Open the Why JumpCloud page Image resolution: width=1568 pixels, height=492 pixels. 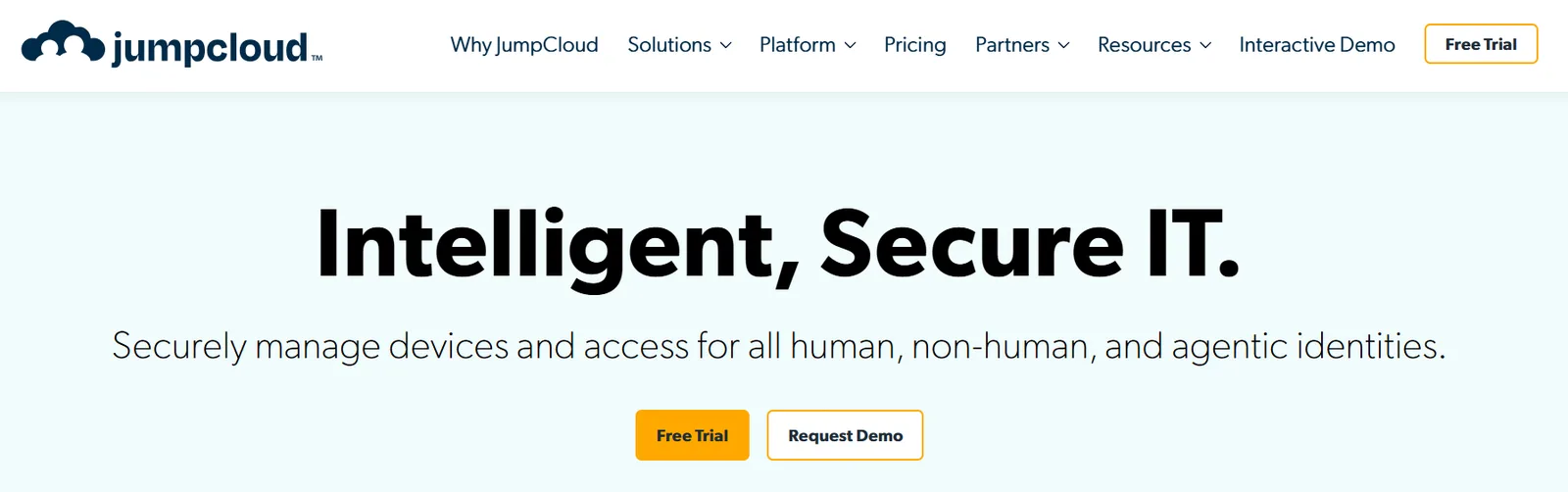pos(524,45)
